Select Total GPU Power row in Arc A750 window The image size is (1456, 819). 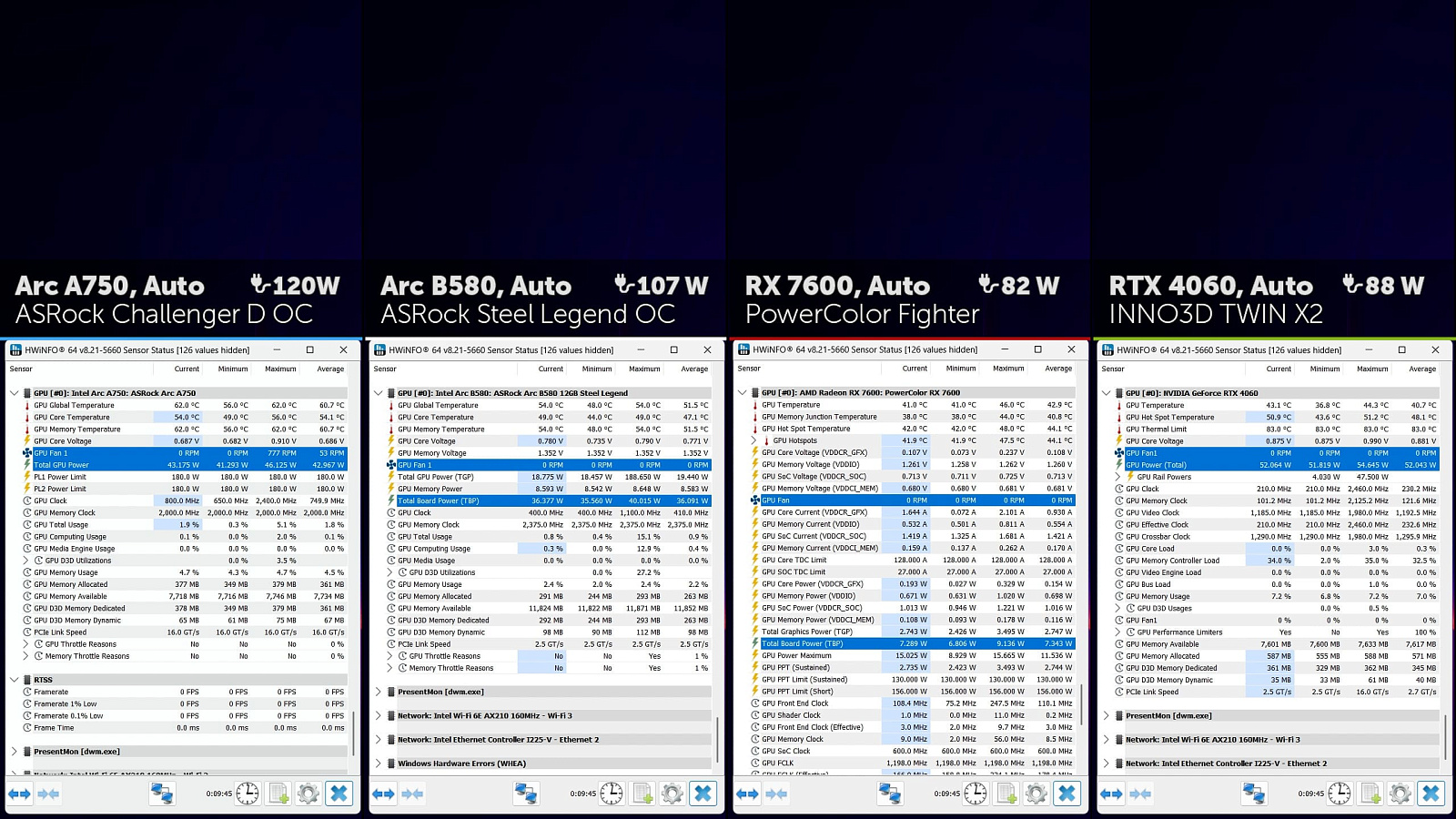coord(185,465)
